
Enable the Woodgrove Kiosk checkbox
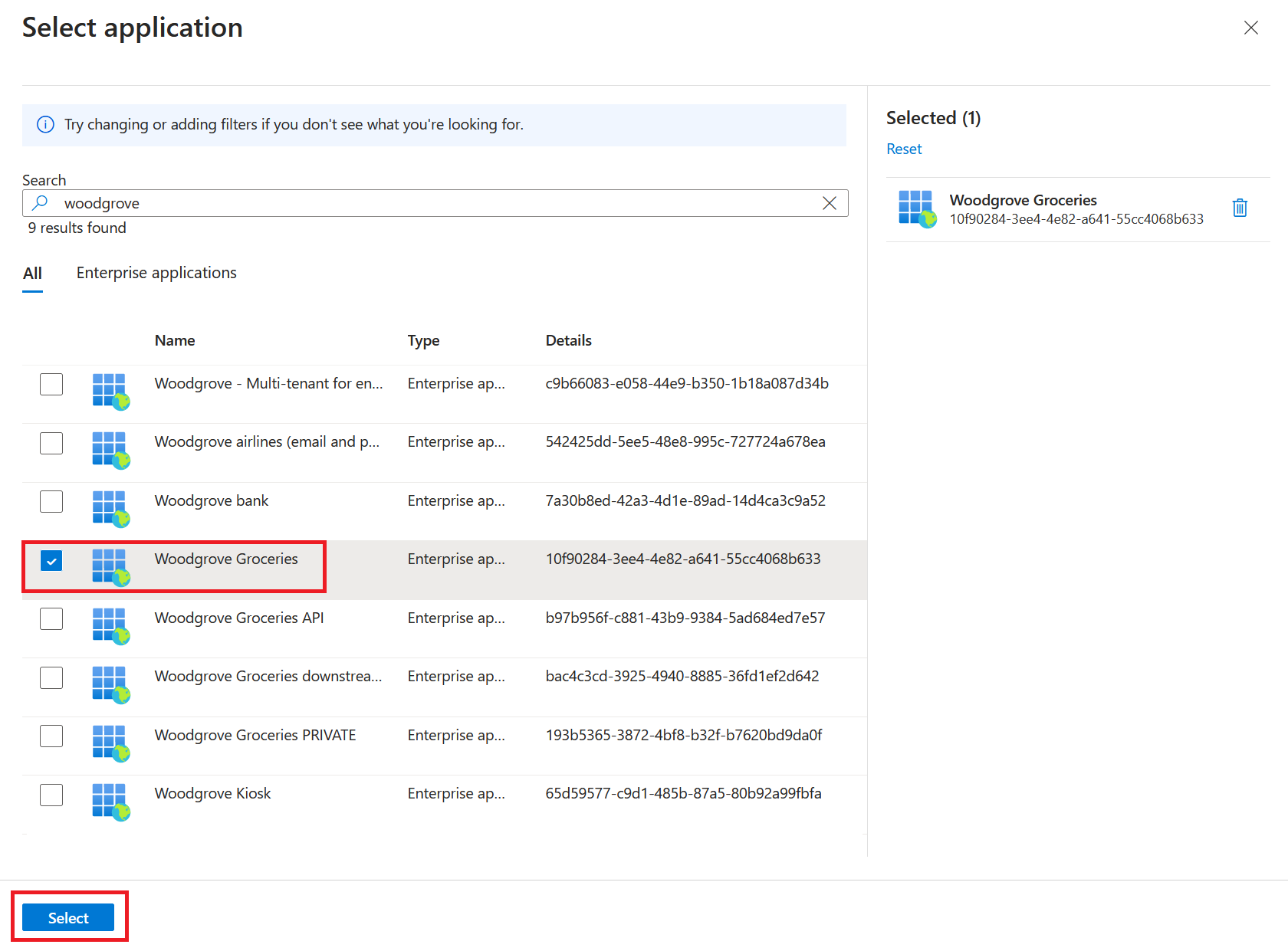51,795
